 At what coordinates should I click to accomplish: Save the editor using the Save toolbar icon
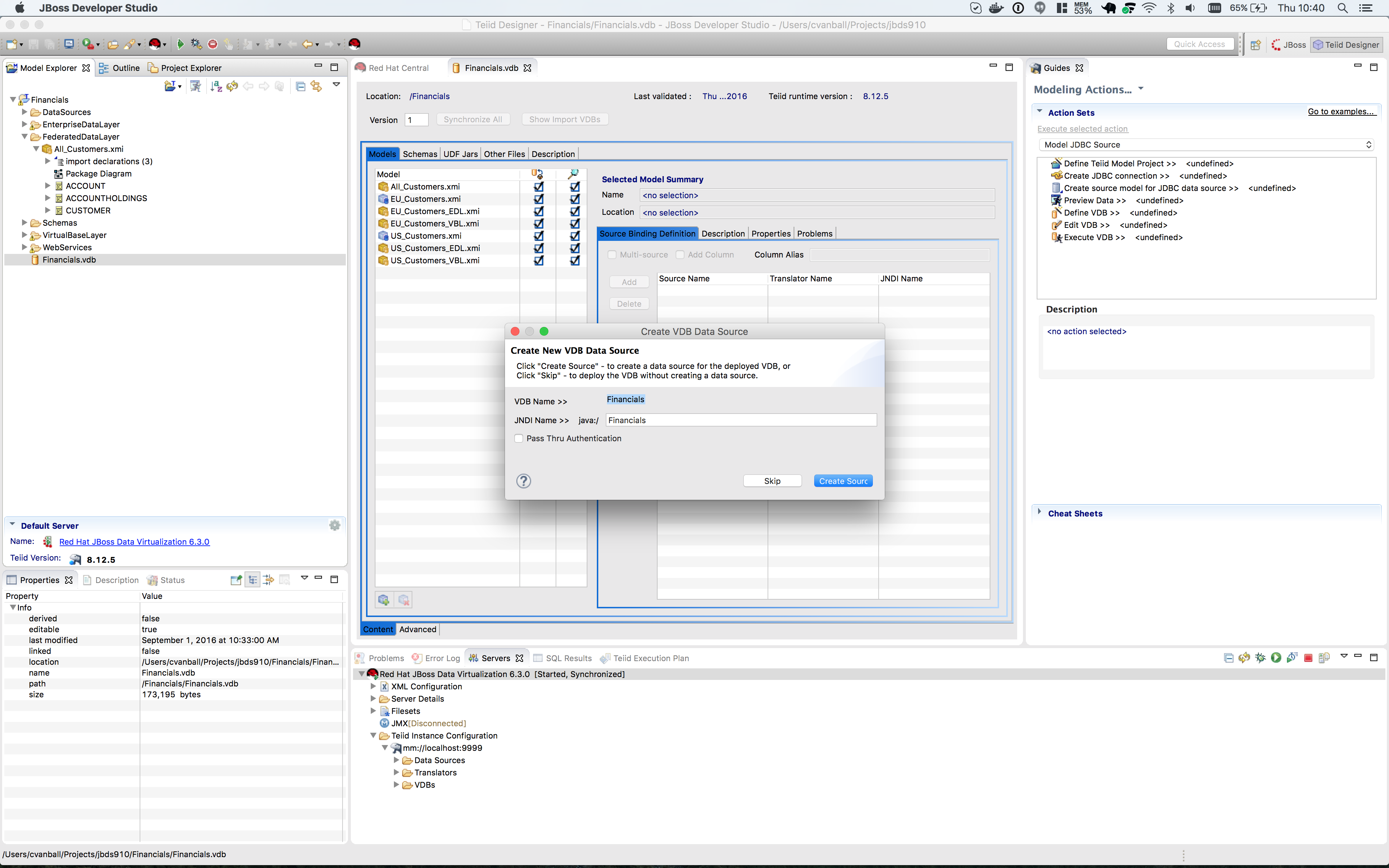(x=33, y=44)
